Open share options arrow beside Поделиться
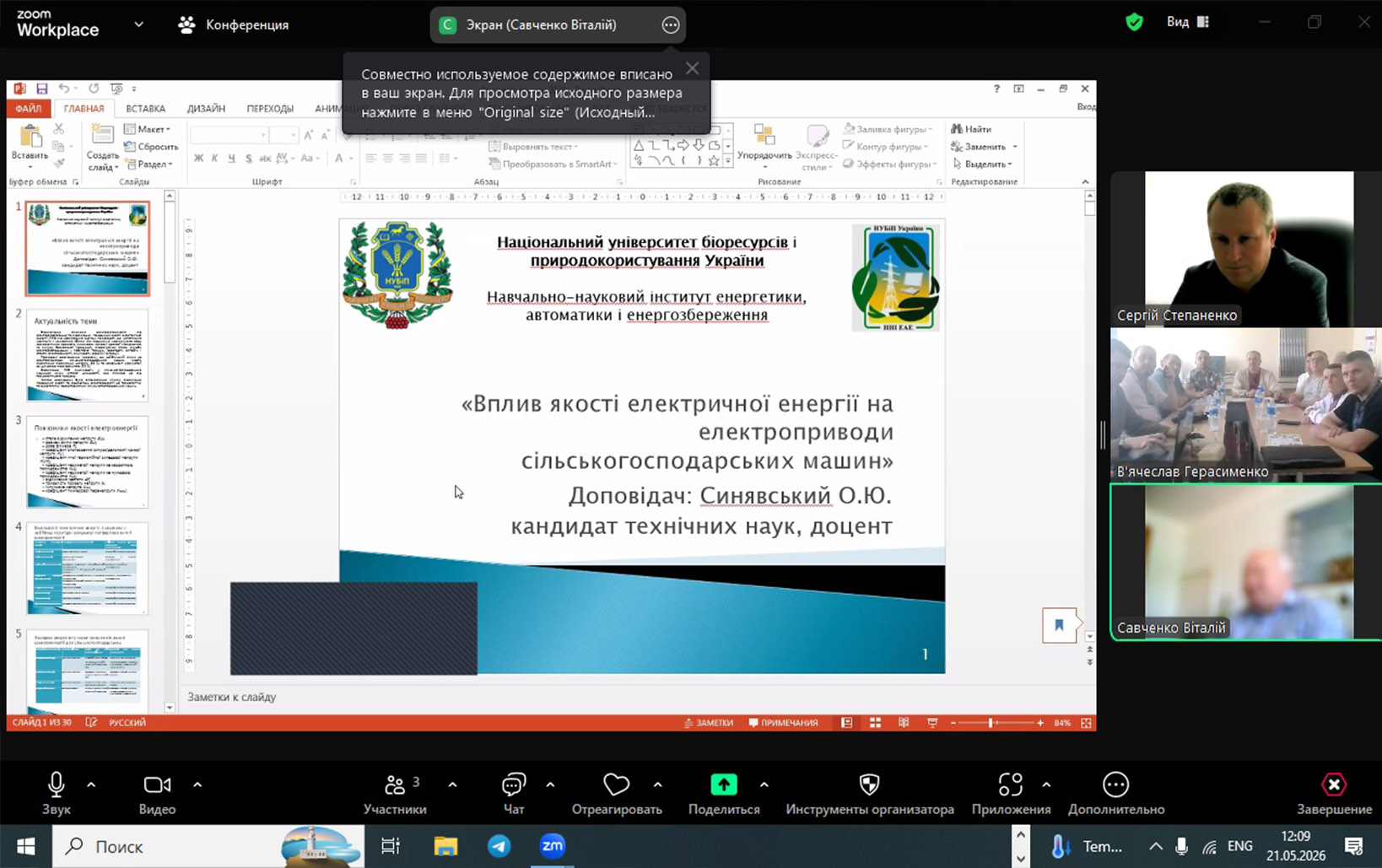 [764, 785]
